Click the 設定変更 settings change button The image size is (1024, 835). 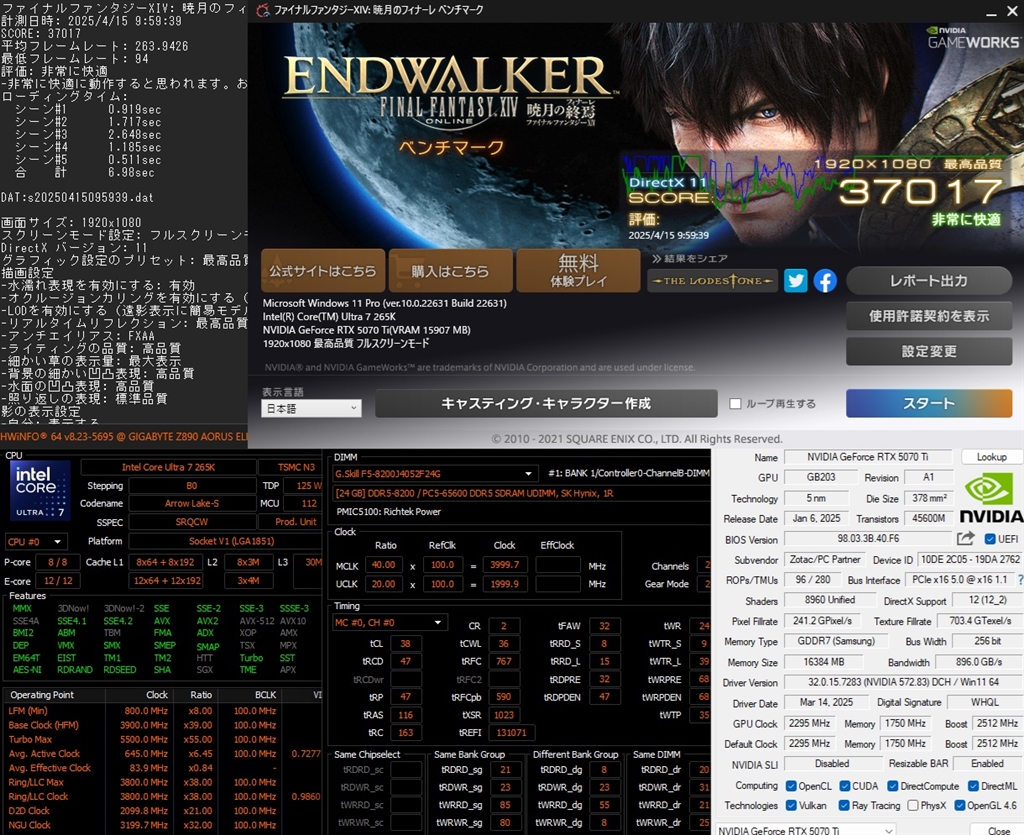coord(928,351)
